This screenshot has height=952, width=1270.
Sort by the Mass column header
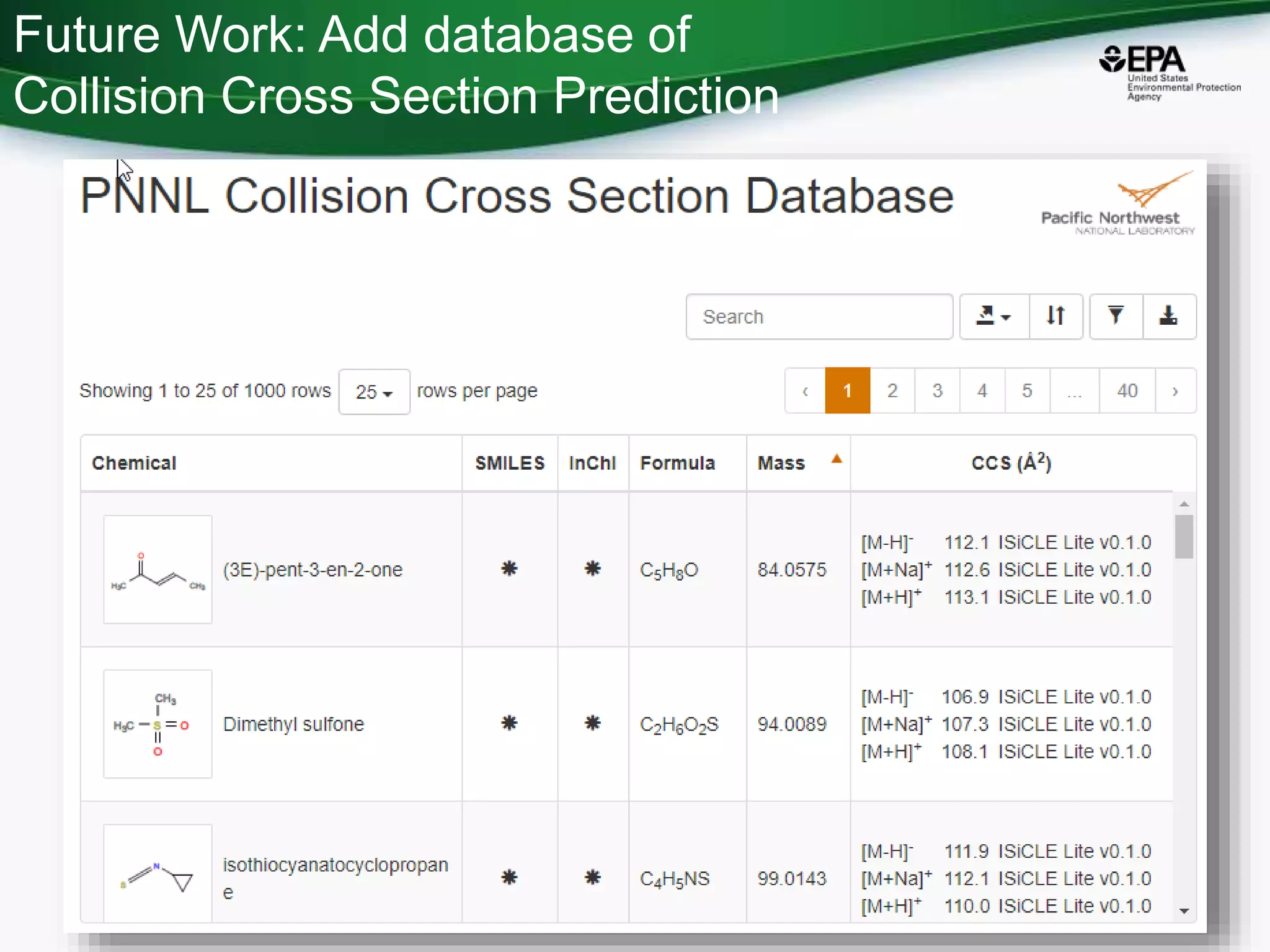(x=798, y=463)
